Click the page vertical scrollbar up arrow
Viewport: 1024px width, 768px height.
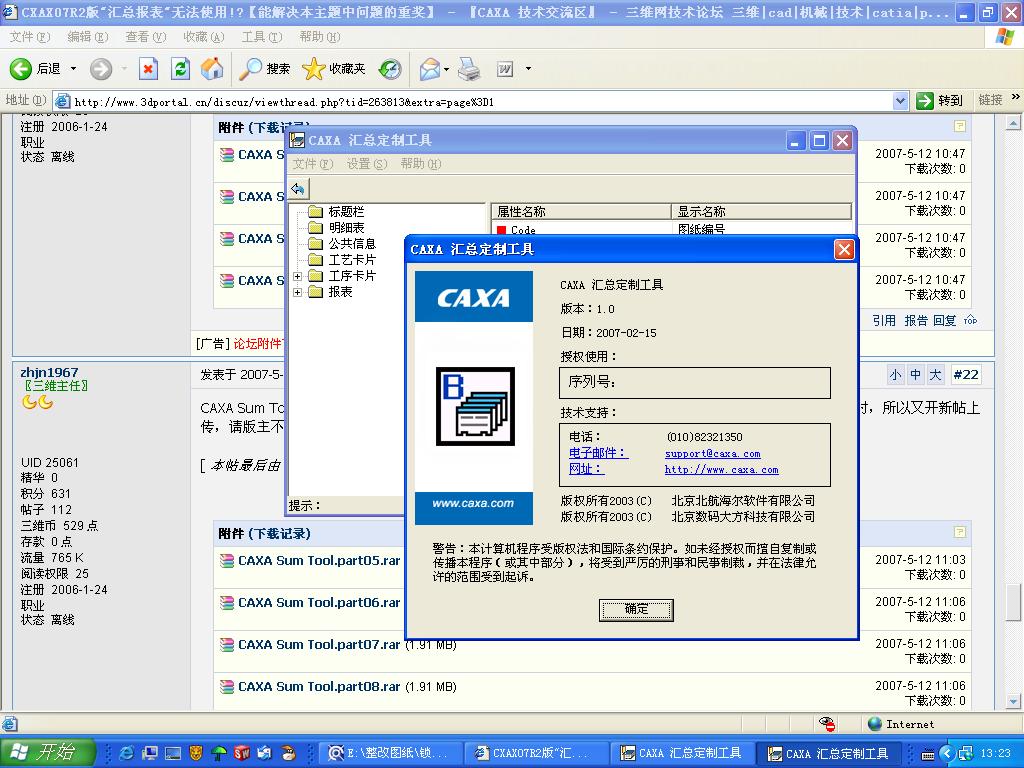pos(1013,122)
